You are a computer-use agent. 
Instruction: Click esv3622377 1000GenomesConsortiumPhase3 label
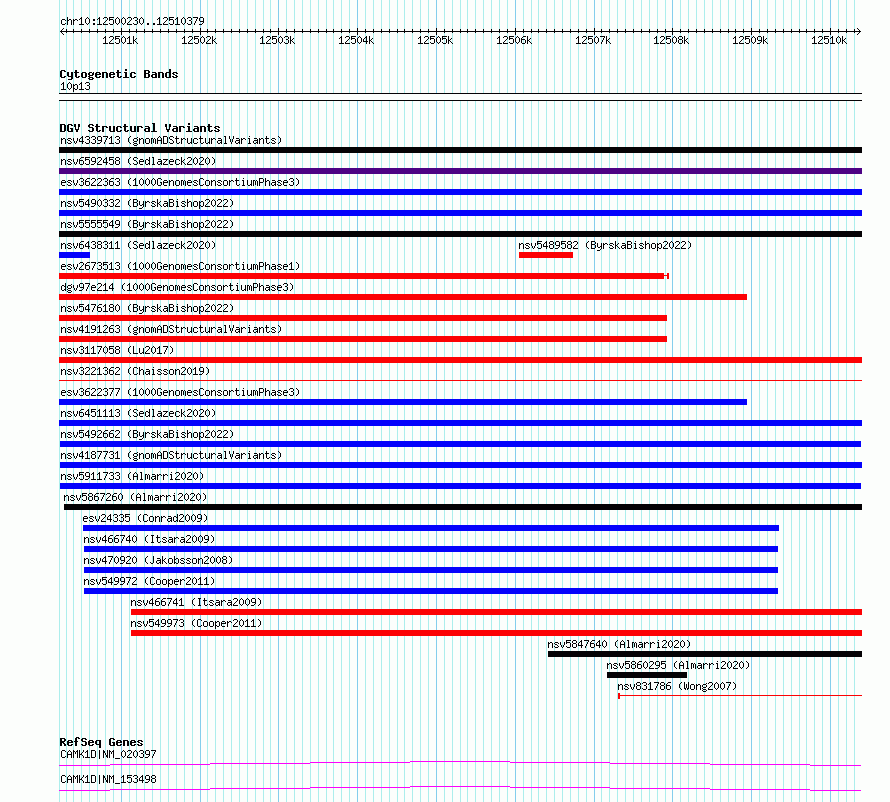[180, 392]
